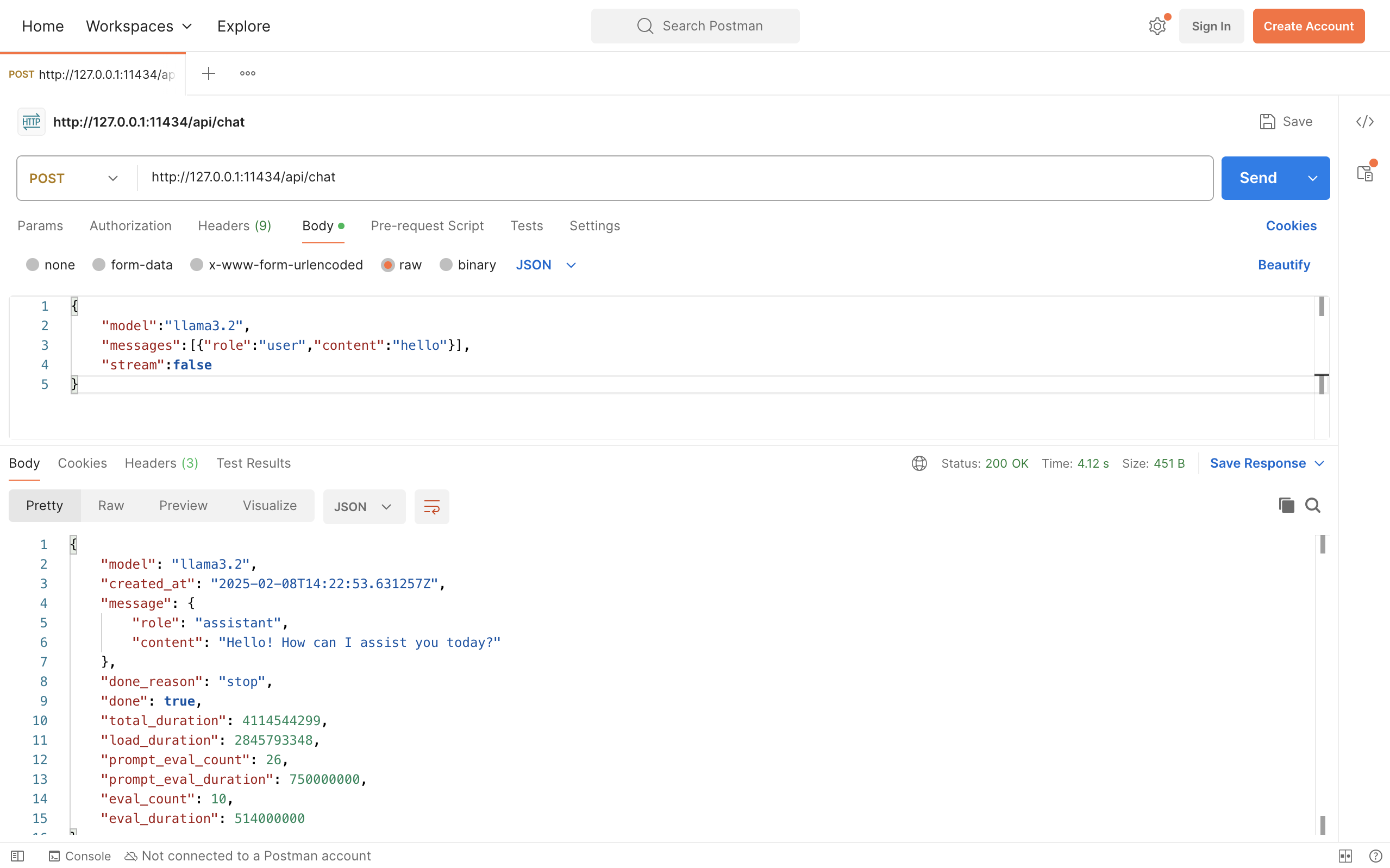This screenshot has width=1390, height=868.
Task: Toggle the sidebar icon in status bar
Action: [x=17, y=856]
